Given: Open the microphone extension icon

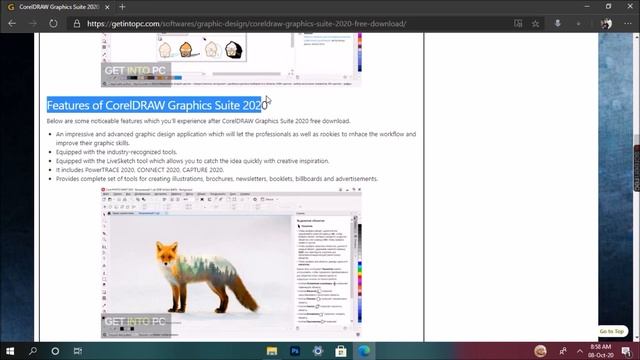Looking at the screenshot, I should coord(557,24).
